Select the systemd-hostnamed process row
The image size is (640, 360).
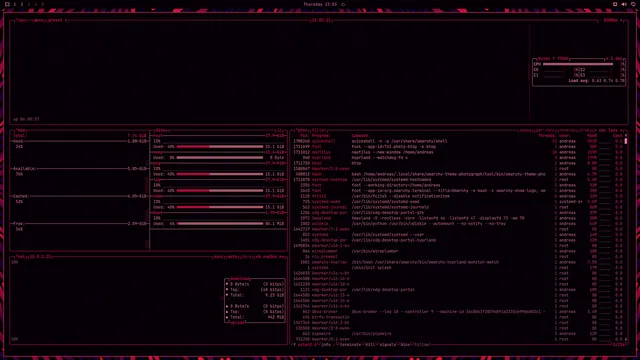[458, 180]
